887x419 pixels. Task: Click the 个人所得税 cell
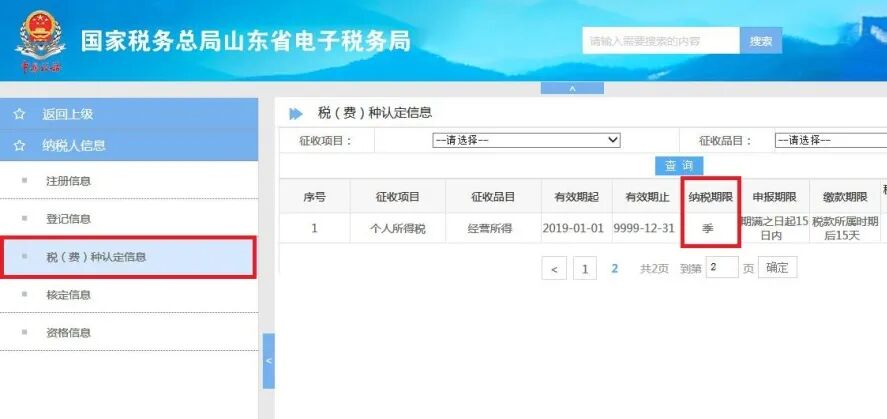398,228
